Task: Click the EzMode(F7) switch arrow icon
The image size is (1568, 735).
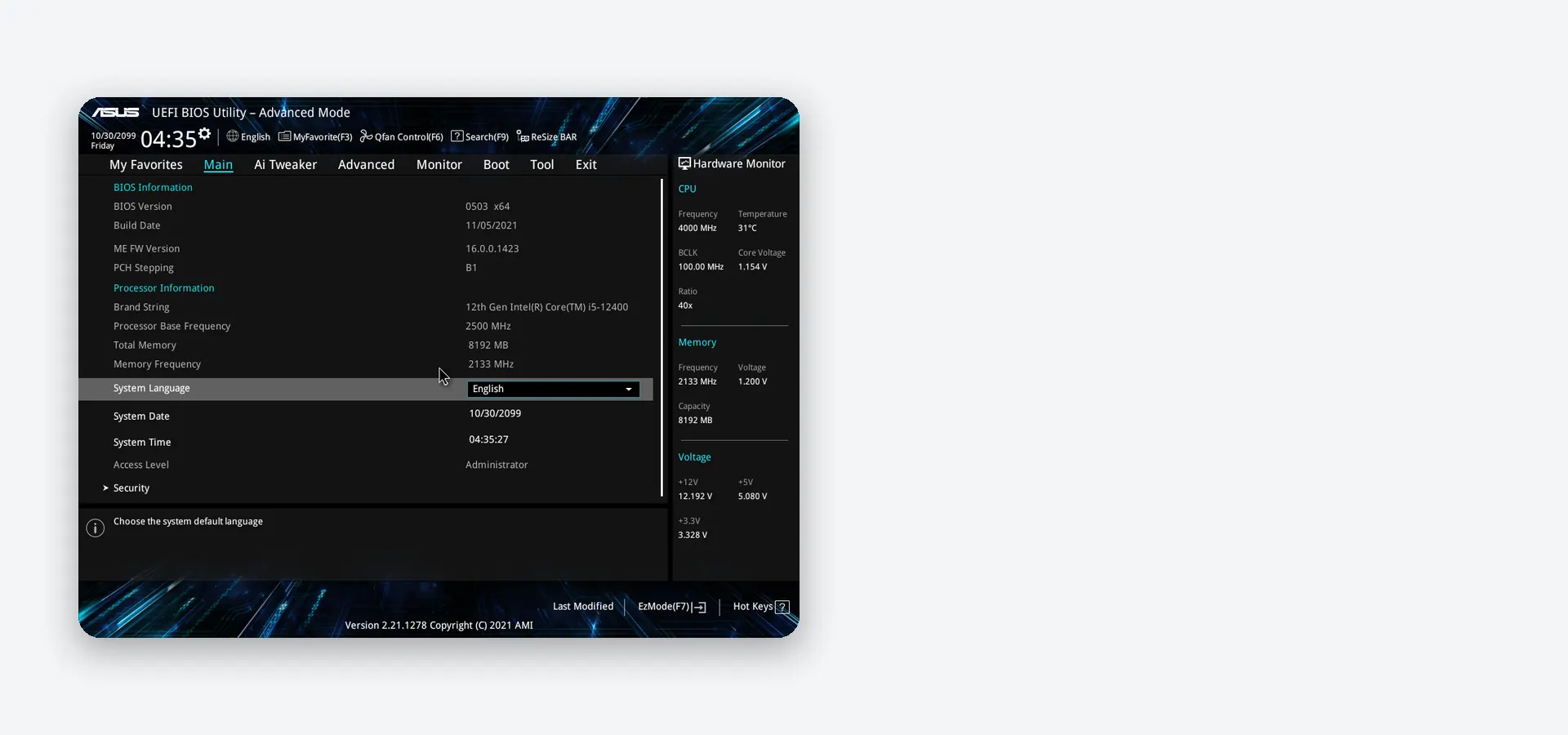Action: click(699, 607)
